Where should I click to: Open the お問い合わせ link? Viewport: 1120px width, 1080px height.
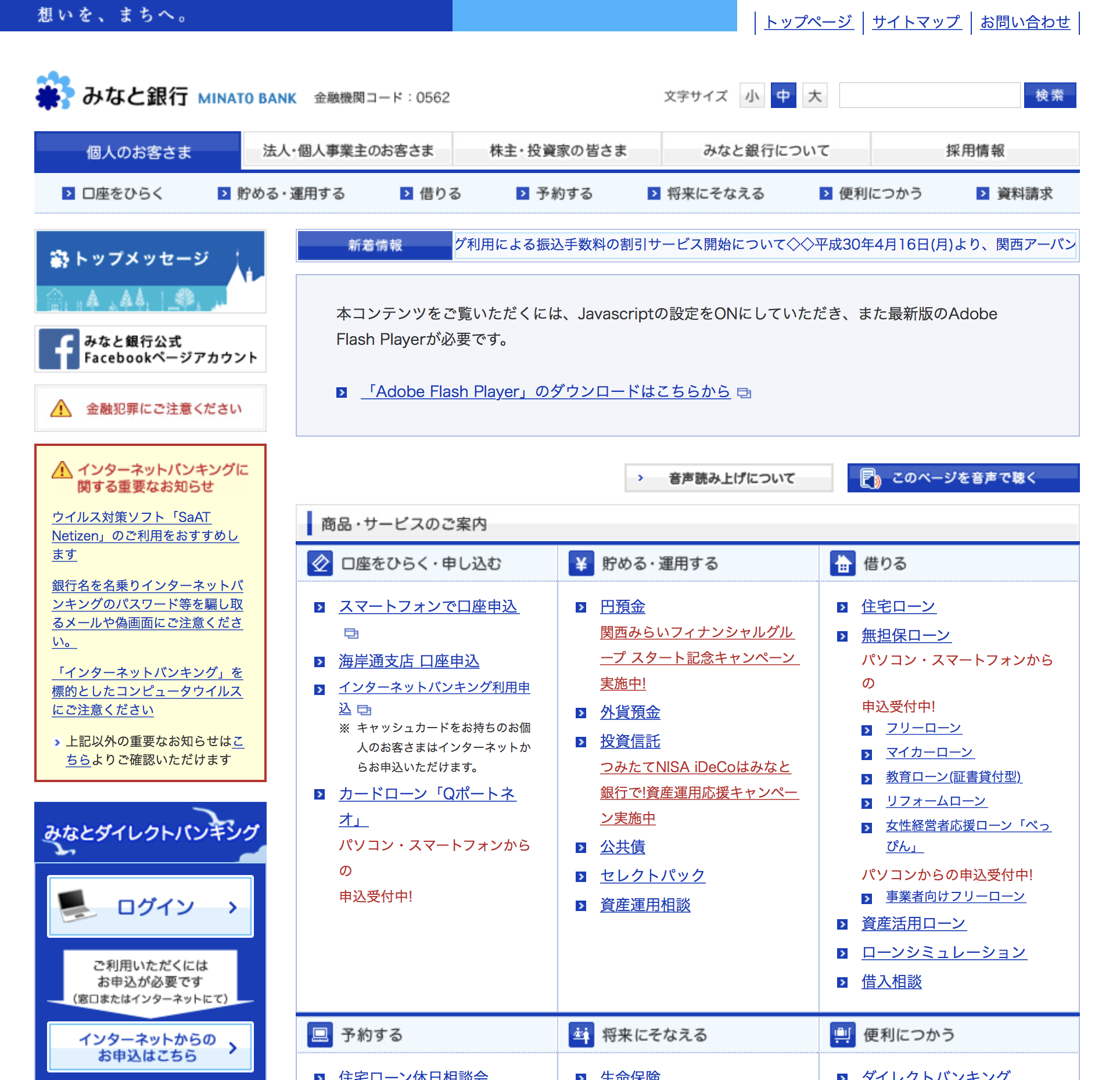(1025, 22)
